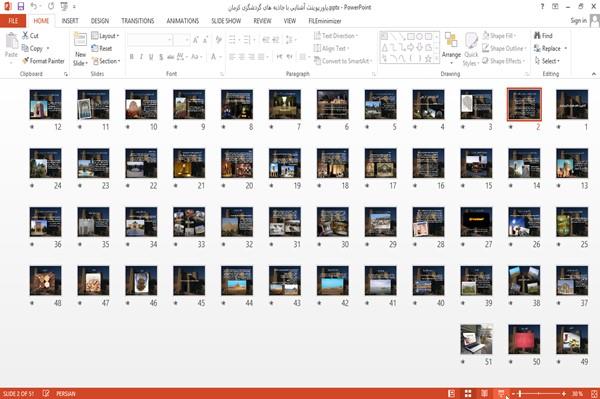This screenshot has height=399, width=600.
Task: Expand the Text Direction dropdown
Action: [336, 36]
